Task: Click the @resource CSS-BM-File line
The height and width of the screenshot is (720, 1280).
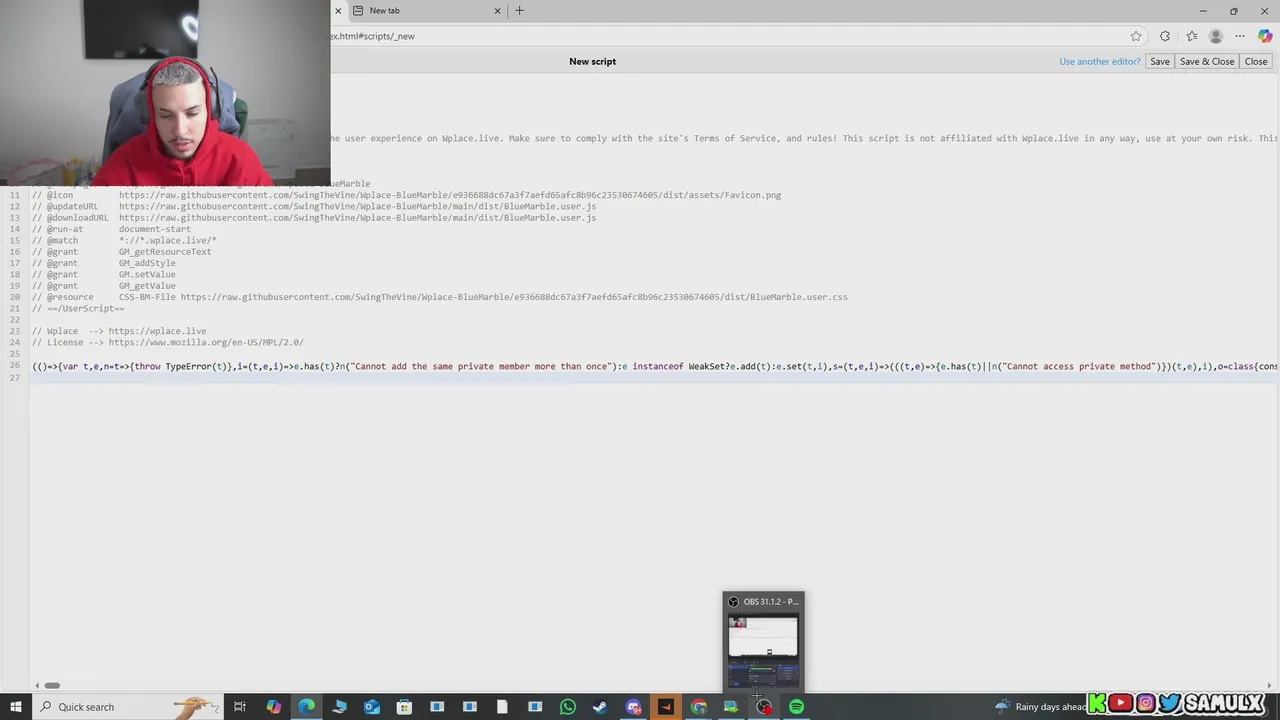Action: [440, 297]
